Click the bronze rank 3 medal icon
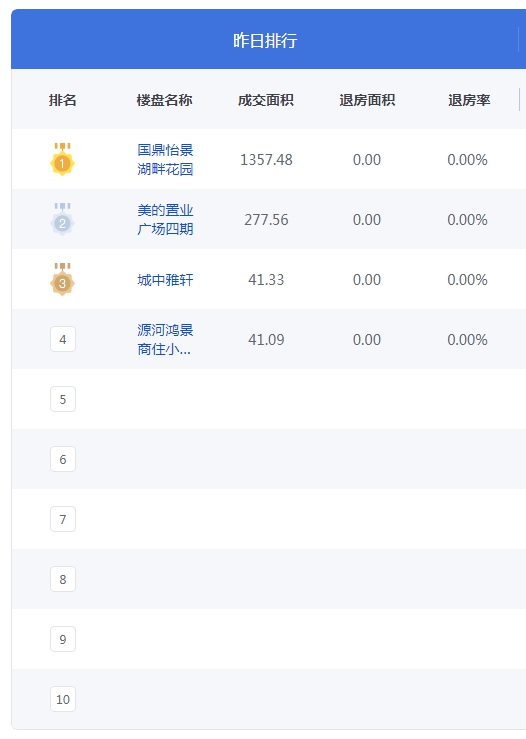The height and width of the screenshot is (739, 526). 62,279
